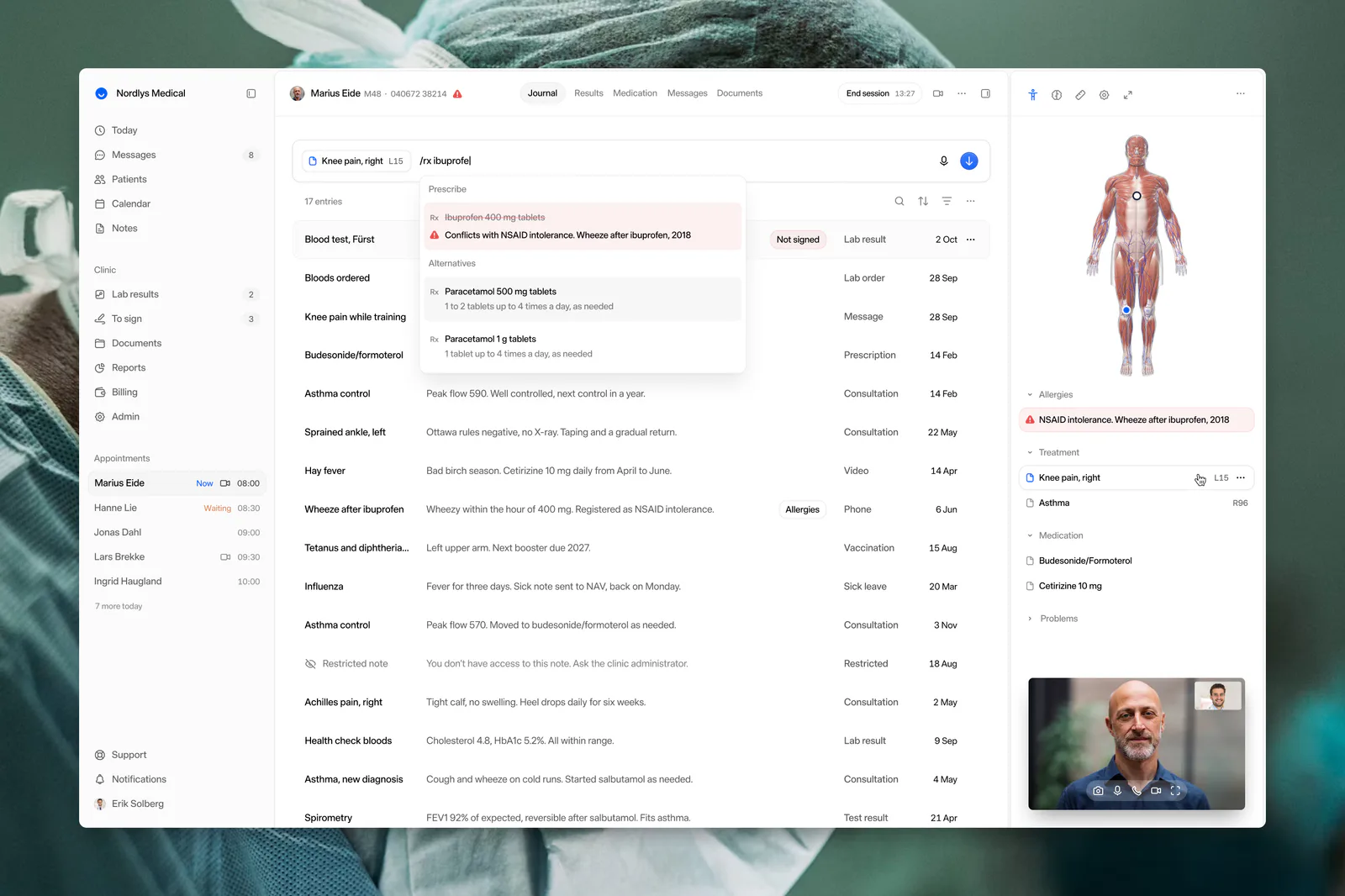This screenshot has height=896, width=1345.
Task: Open Lab results in the Clinic sidebar
Action: click(177, 294)
